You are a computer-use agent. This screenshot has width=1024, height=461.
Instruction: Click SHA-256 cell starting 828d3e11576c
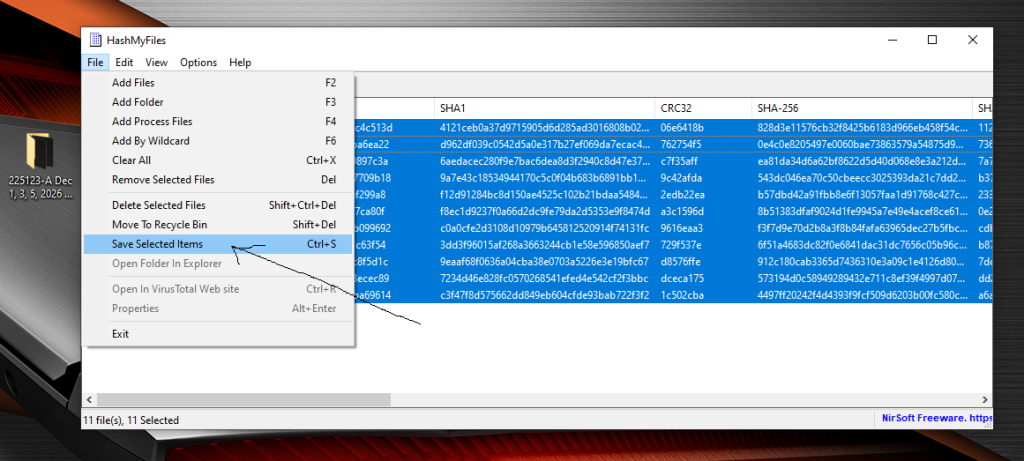862,127
